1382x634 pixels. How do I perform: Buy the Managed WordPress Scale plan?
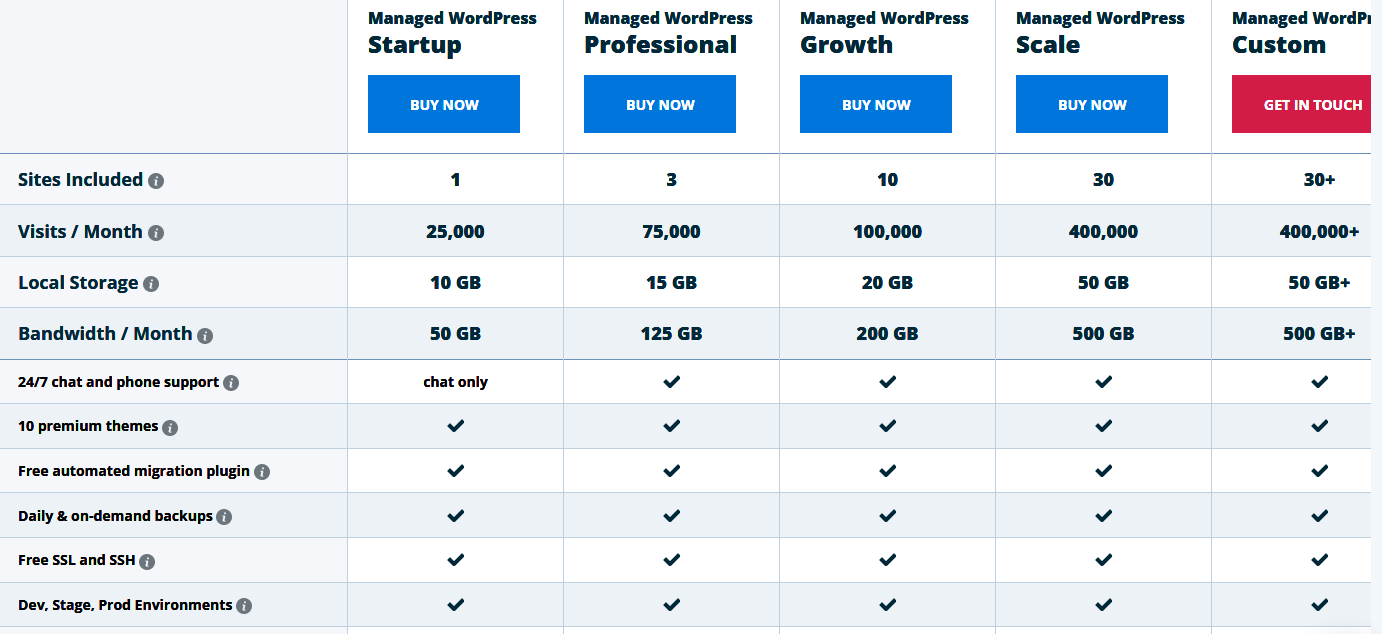[x=1092, y=104]
